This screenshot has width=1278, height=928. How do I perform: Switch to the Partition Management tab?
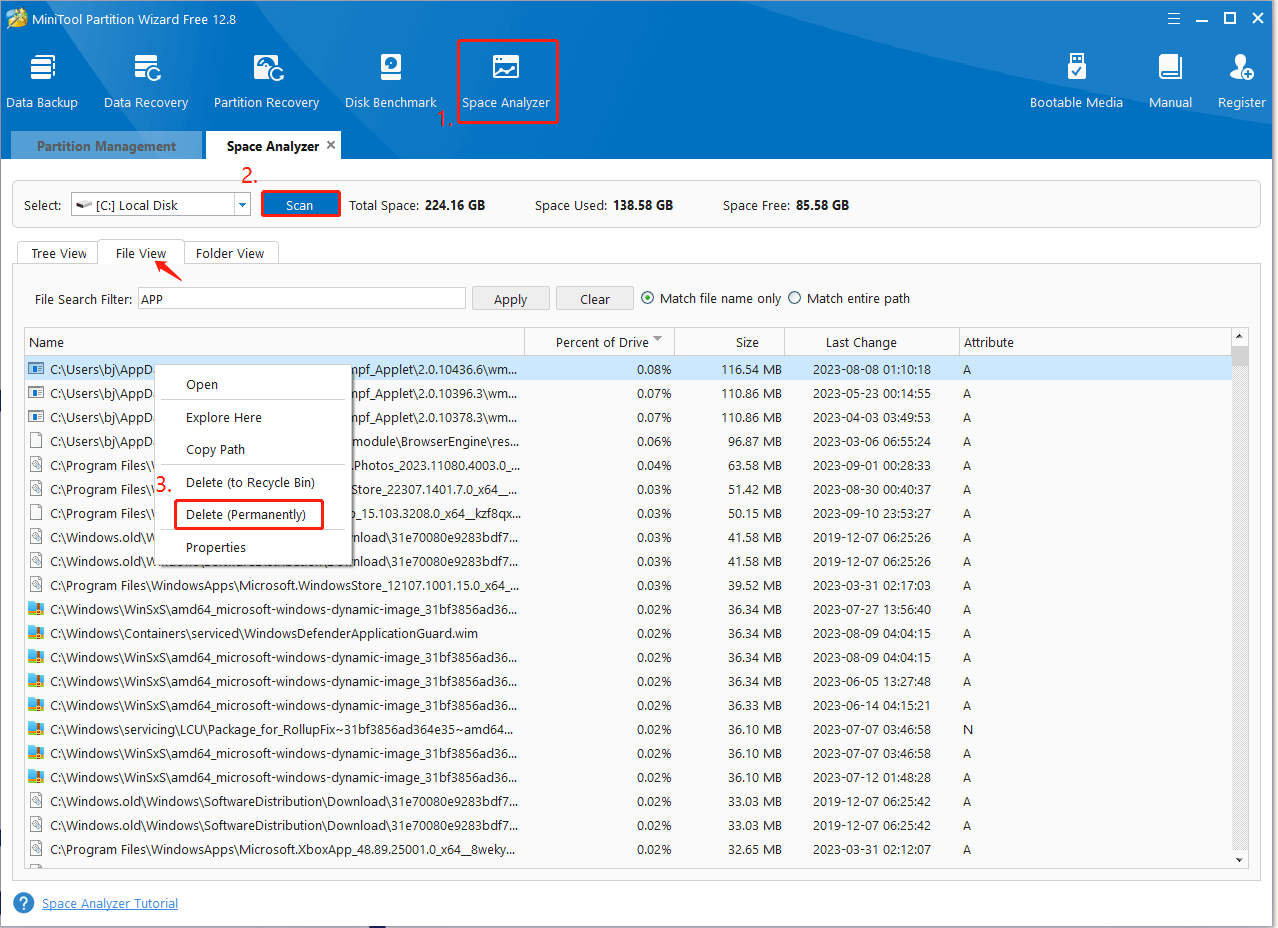(x=106, y=146)
